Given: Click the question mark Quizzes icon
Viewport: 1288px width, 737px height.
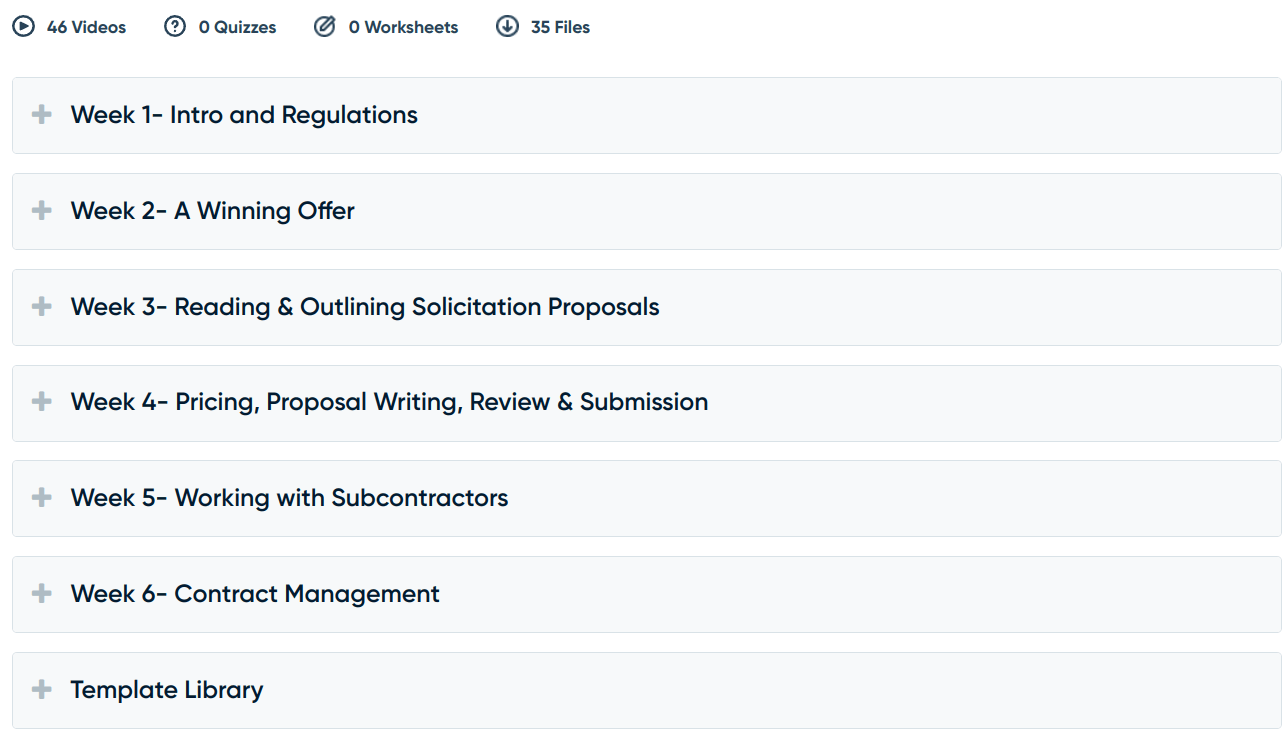Looking at the screenshot, I should [x=175, y=27].
